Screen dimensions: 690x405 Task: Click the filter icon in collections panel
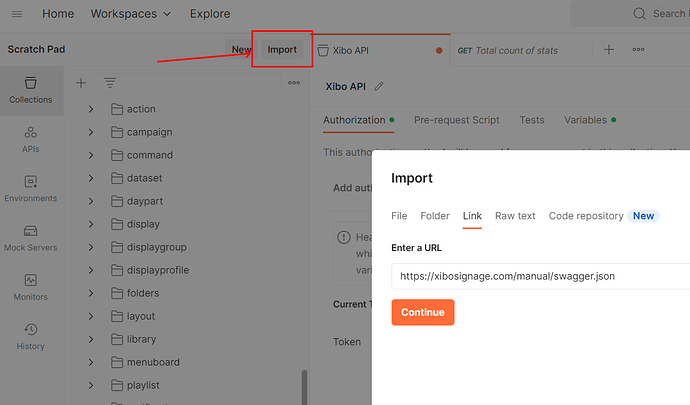[x=110, y=83]
